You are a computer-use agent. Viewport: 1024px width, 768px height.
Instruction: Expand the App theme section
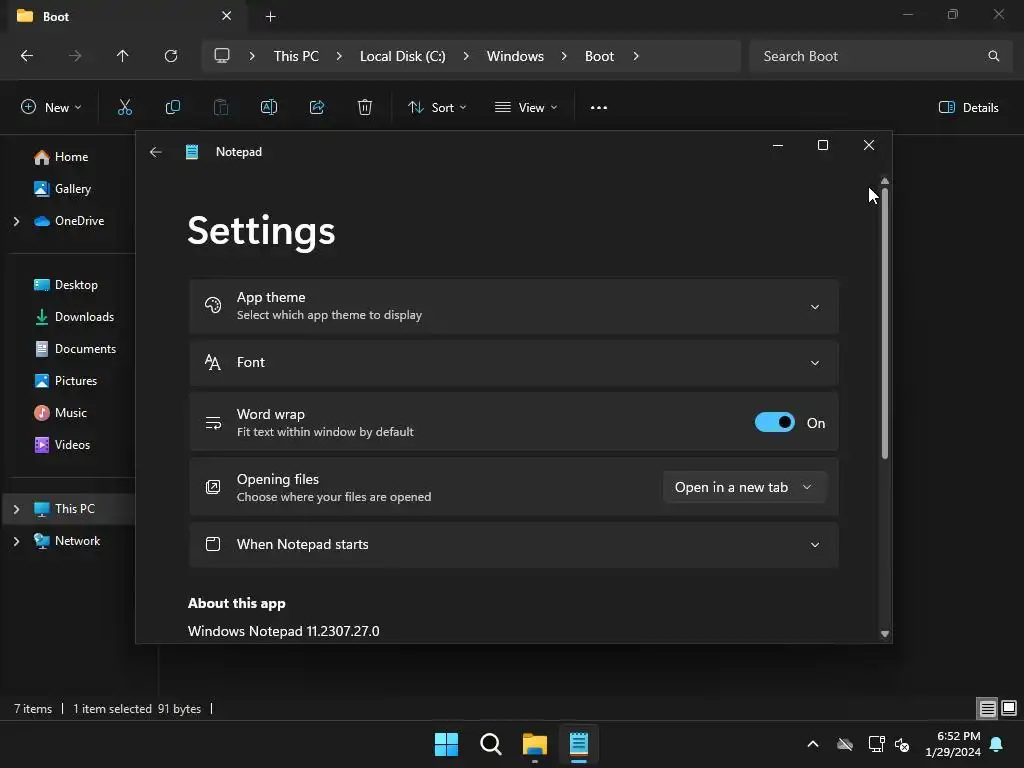coord(814,306)
